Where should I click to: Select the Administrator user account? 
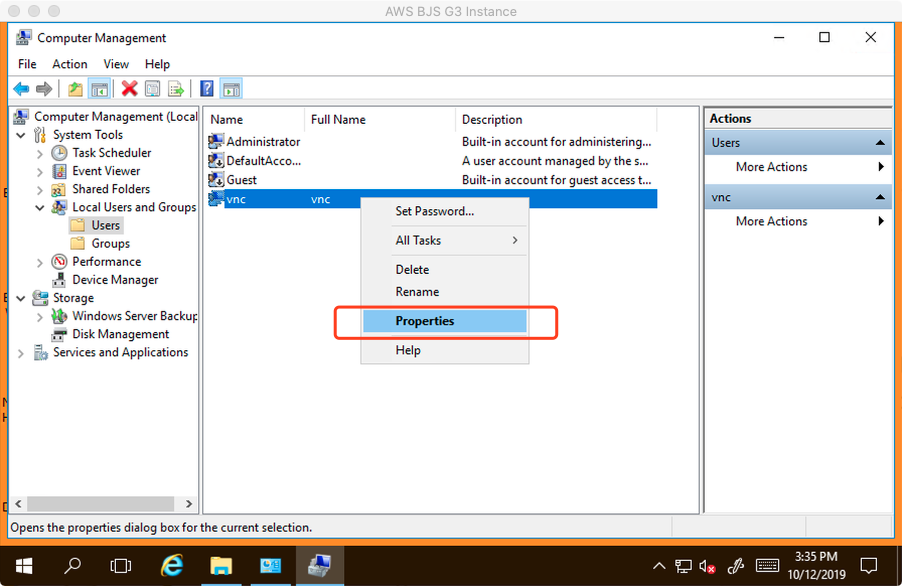[x=262, y=142]
